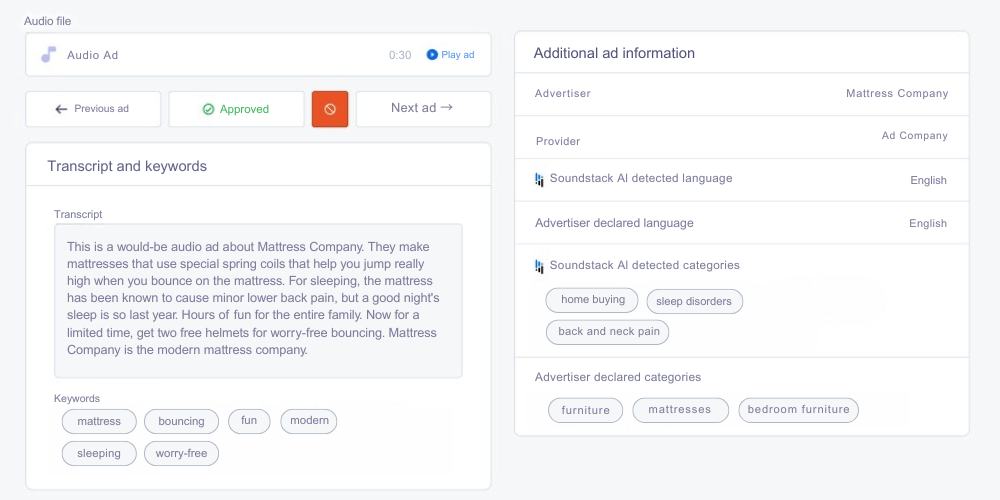Click the Transcript and keywords heading

click(x=127, y=166)
